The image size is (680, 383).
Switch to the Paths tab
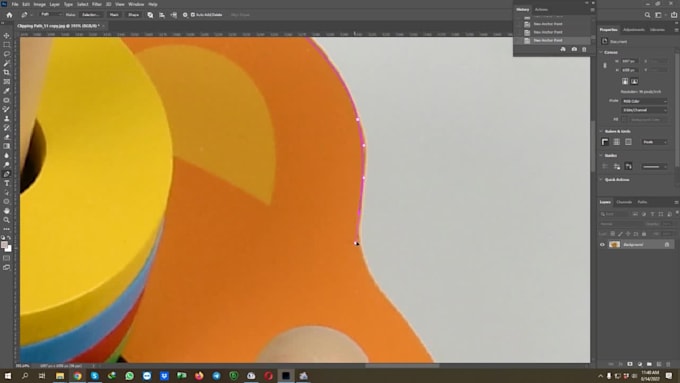click(x=642, y=202)
